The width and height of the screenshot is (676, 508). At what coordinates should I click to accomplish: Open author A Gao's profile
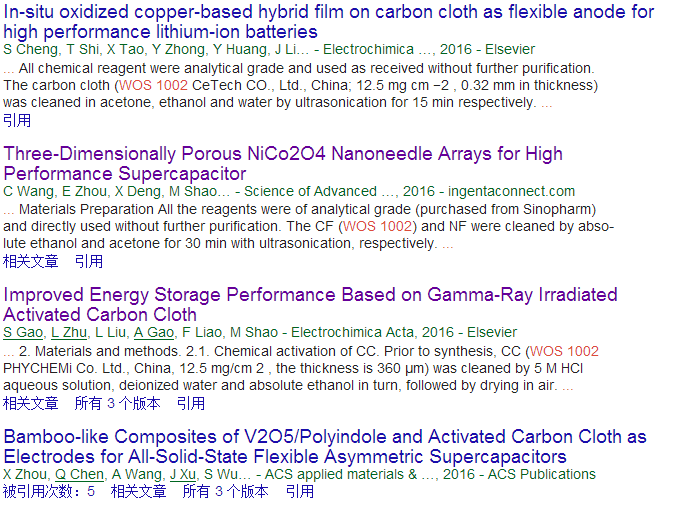tap(154, 332)
